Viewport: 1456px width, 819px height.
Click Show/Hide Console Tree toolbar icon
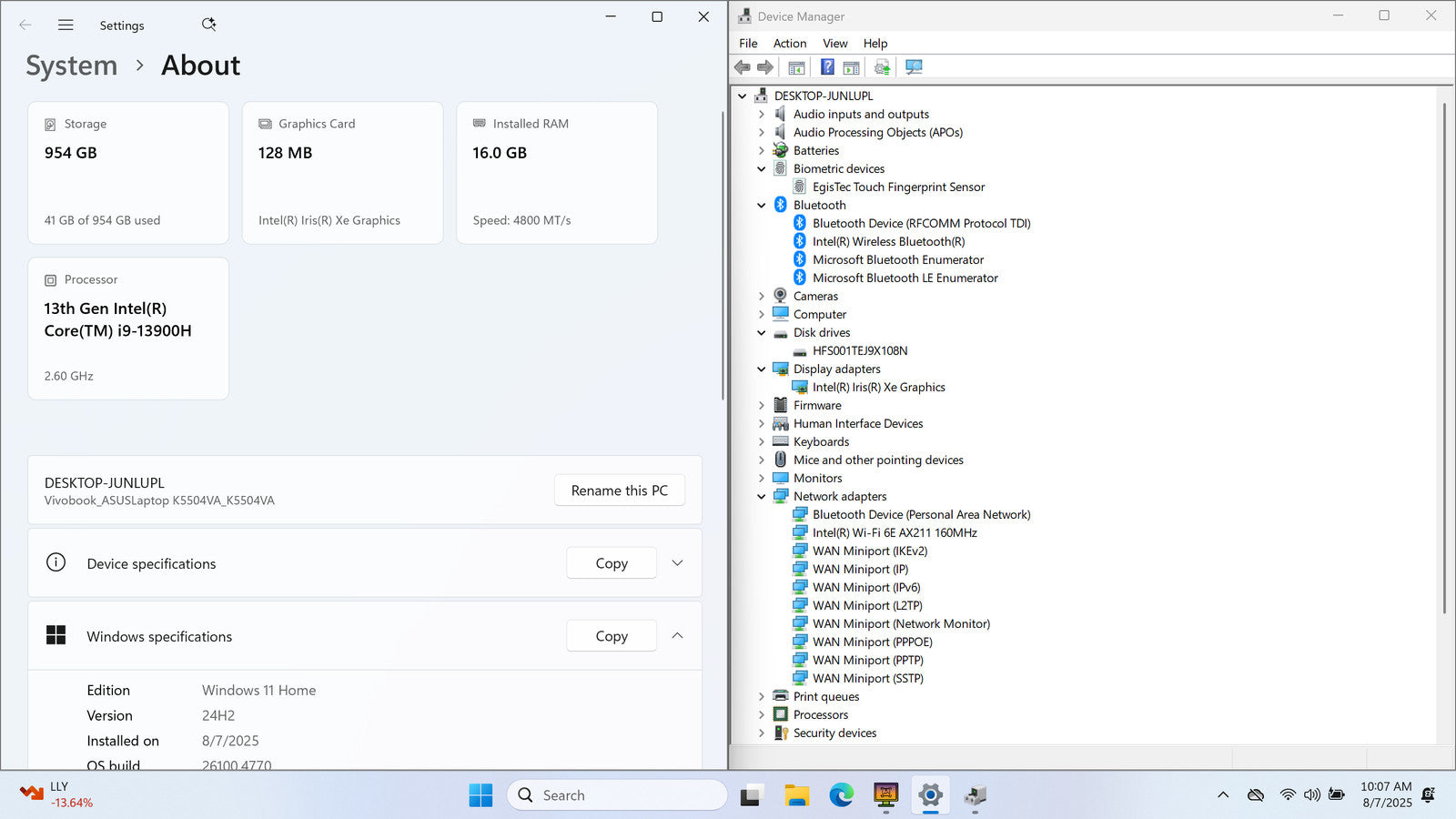coord(796,67)
